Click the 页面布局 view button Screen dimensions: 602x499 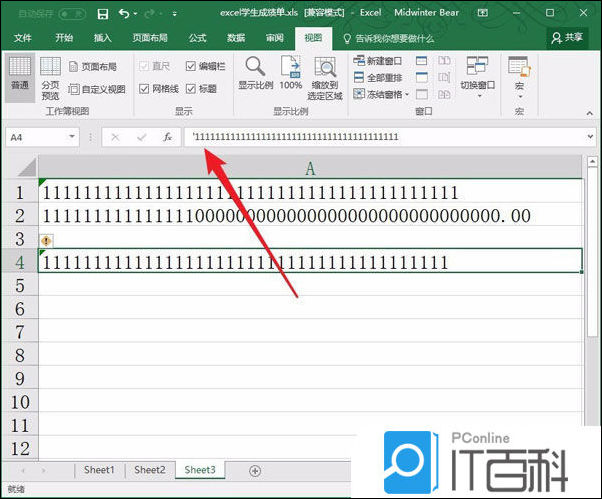click(93, 67)
